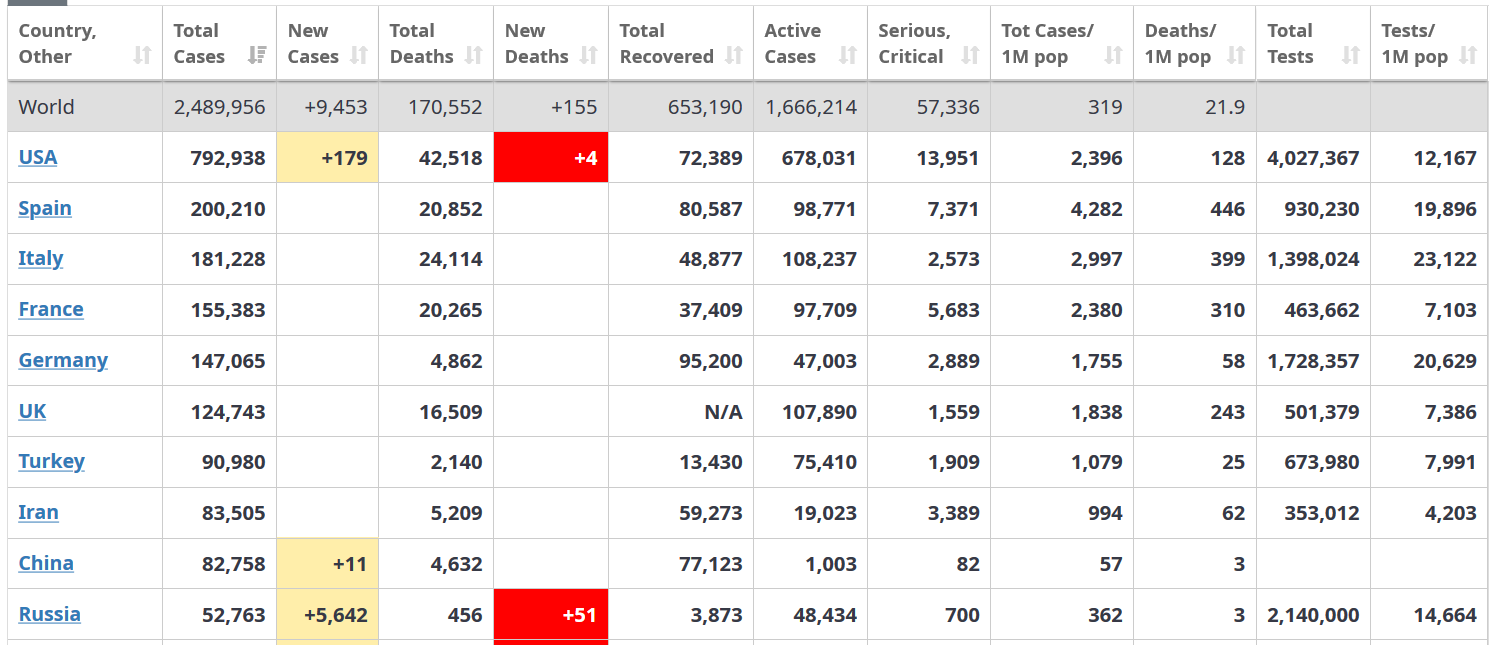Sort by Total Recovered column icon

click(x=734, y=56)
